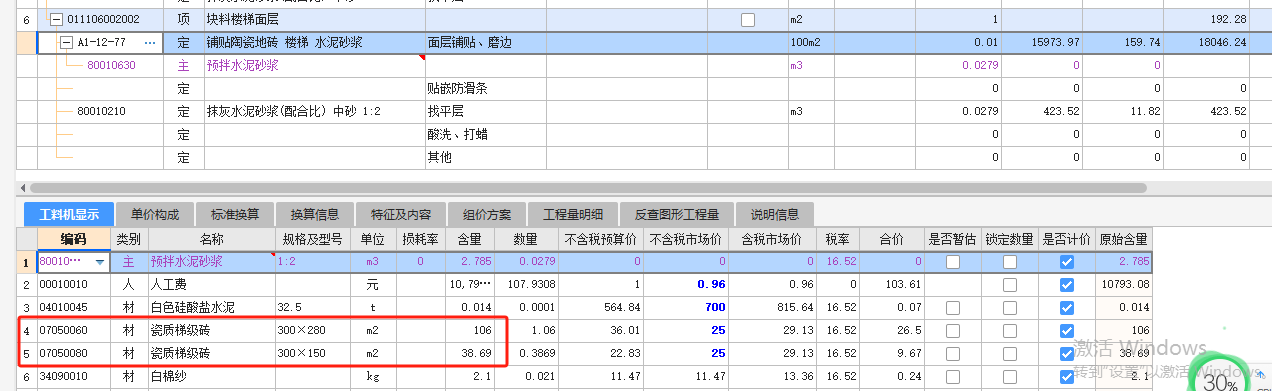Open the code dropdown in row 1 of the materials grid
1272x391 pixels.
pos(99,261)
